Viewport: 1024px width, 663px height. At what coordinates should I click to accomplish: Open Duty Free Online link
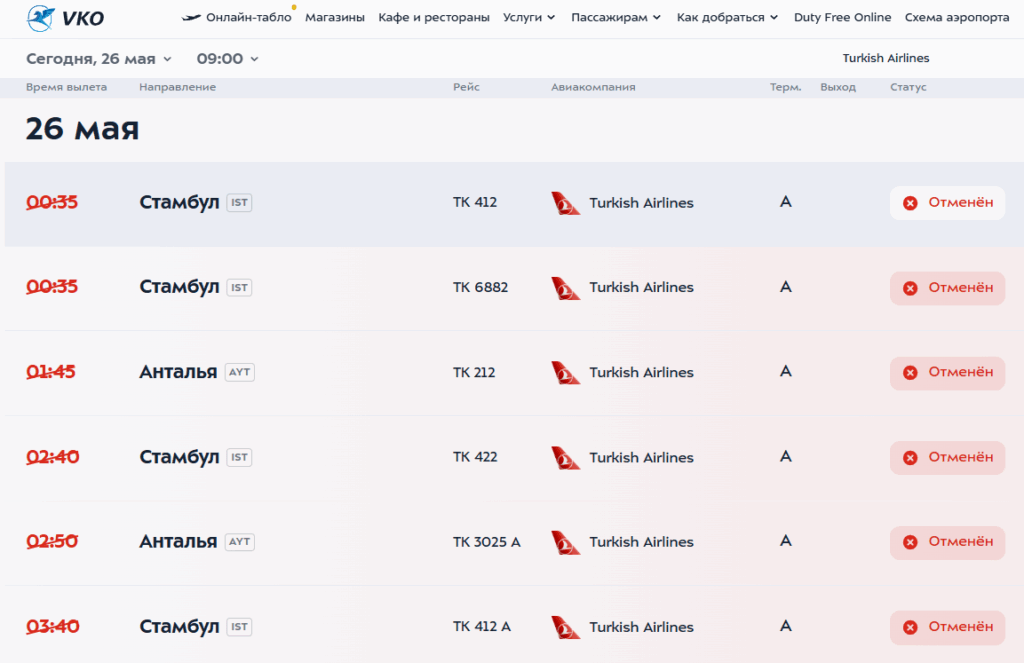tap(842, 18)
